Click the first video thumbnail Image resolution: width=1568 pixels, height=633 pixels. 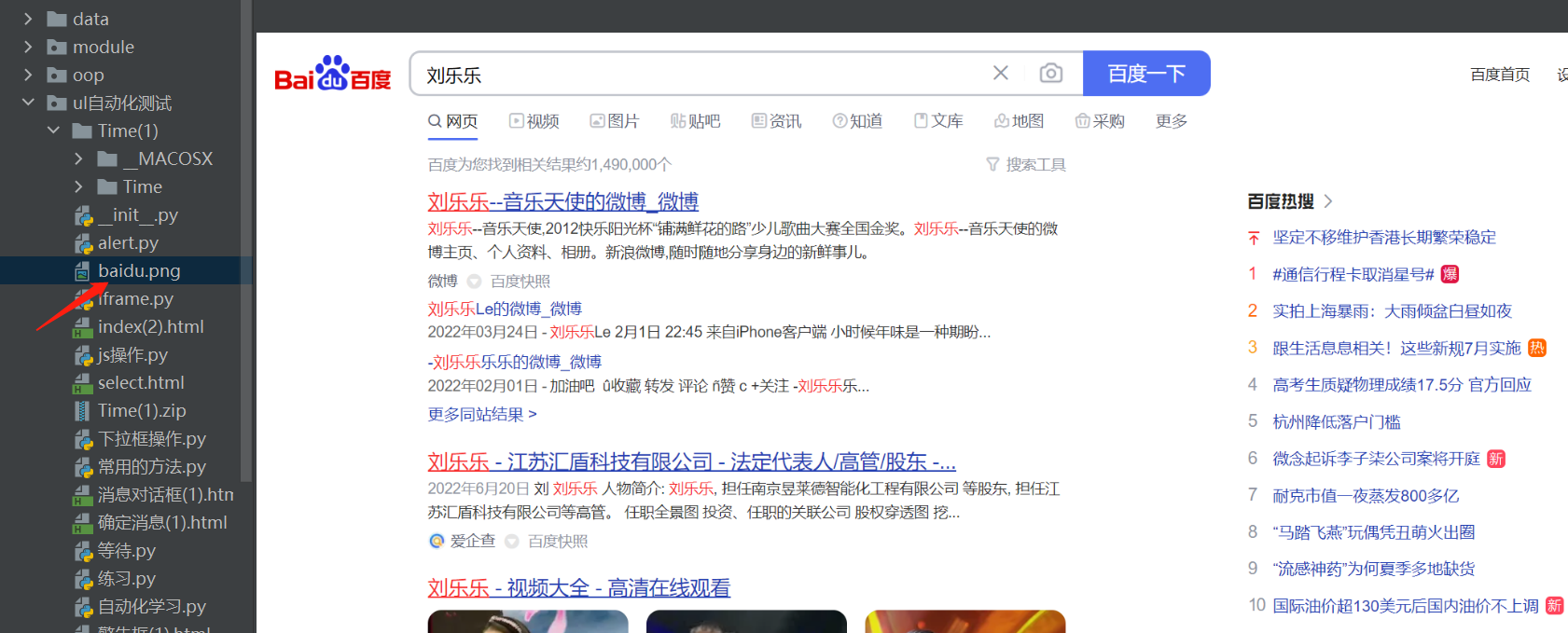[x=528, y=622]
